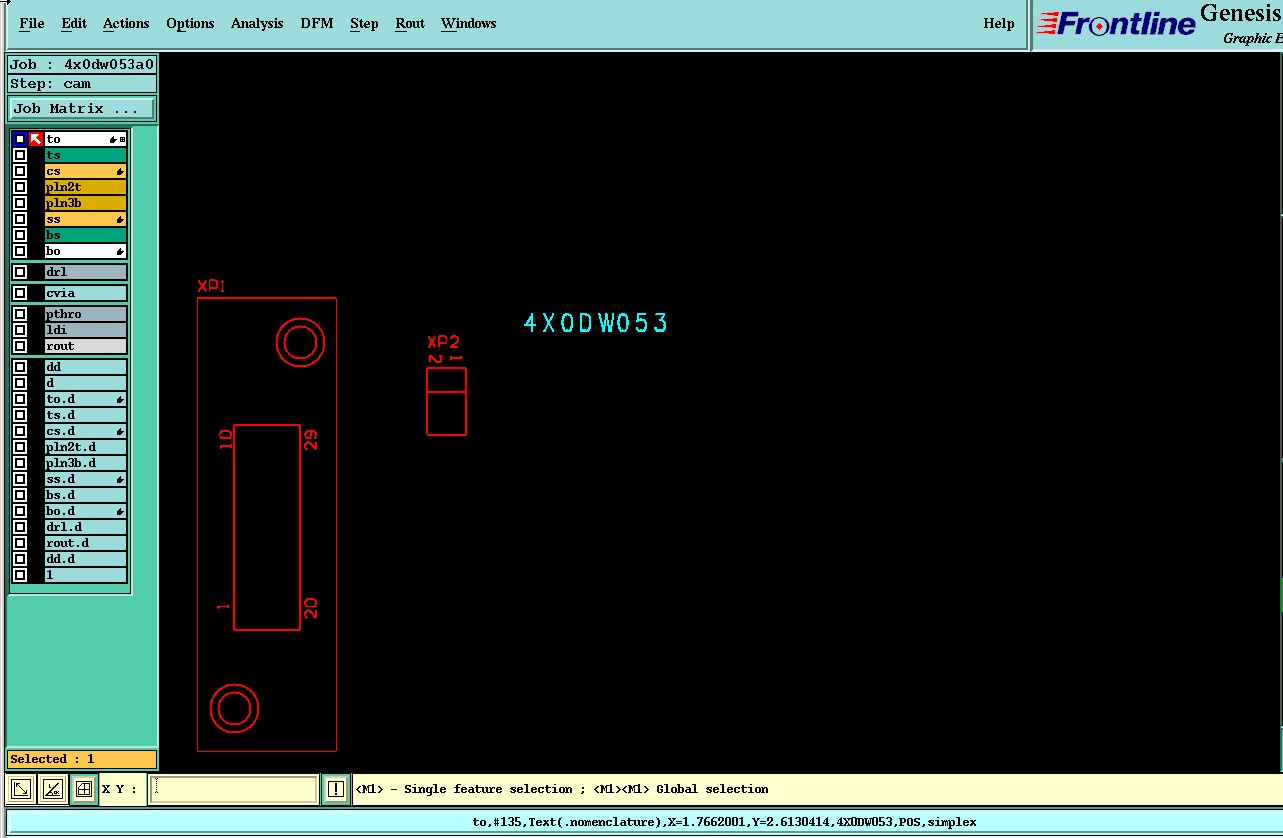The width and height of the screenshot is (1283, 838).
Task: Select the 'ss' layer name
Action: (x=86, y=219)
